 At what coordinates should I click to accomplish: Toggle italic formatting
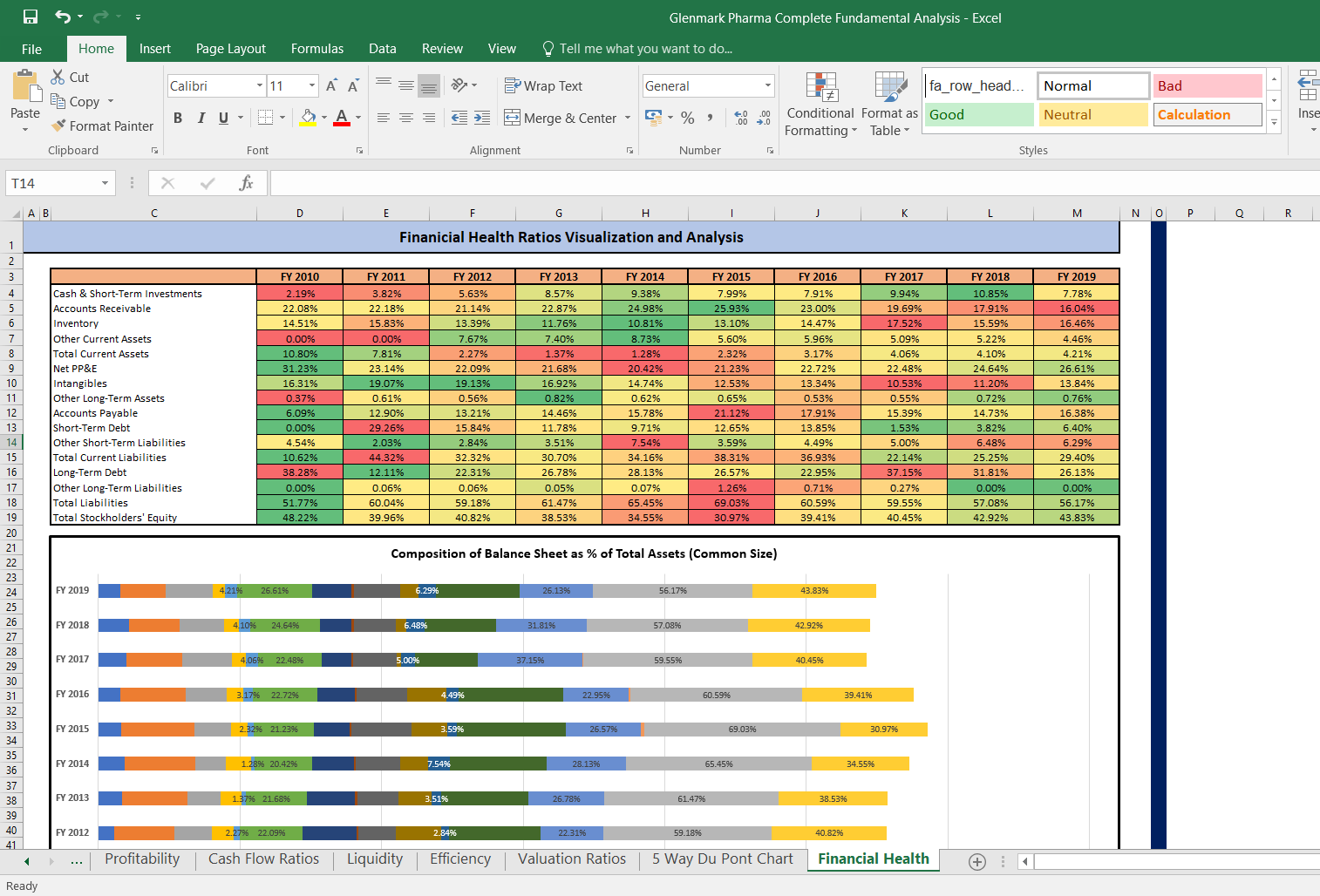[x=201, y=118]
